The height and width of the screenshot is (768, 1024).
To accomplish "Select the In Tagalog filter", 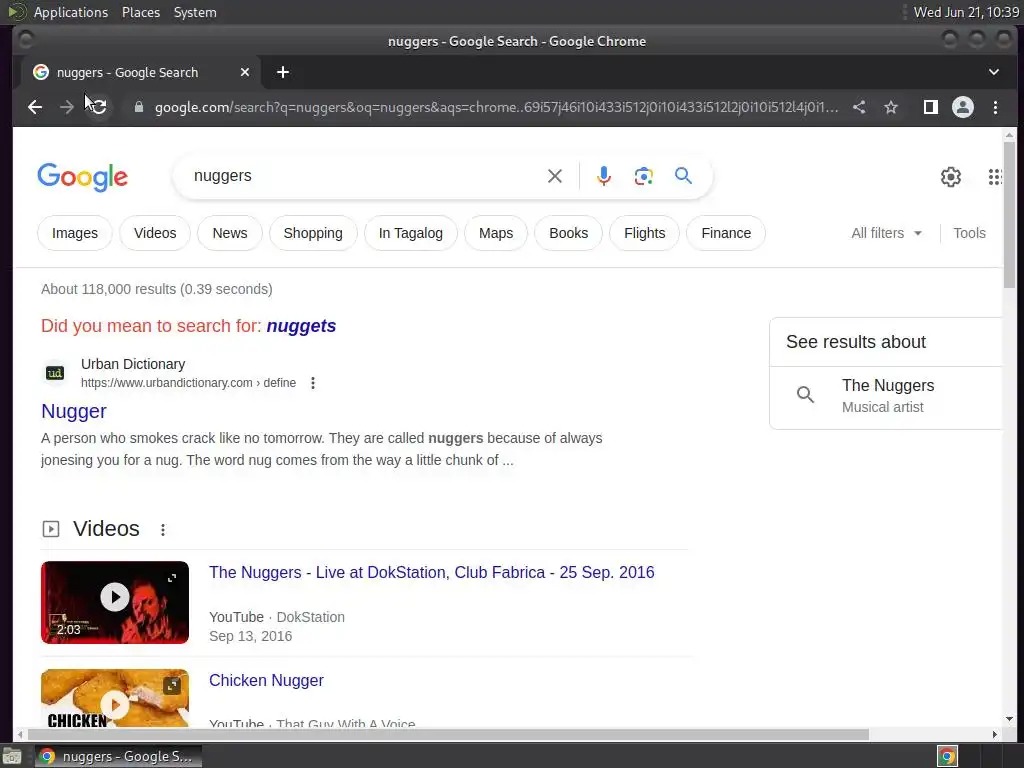I will (x=411, y=233).
